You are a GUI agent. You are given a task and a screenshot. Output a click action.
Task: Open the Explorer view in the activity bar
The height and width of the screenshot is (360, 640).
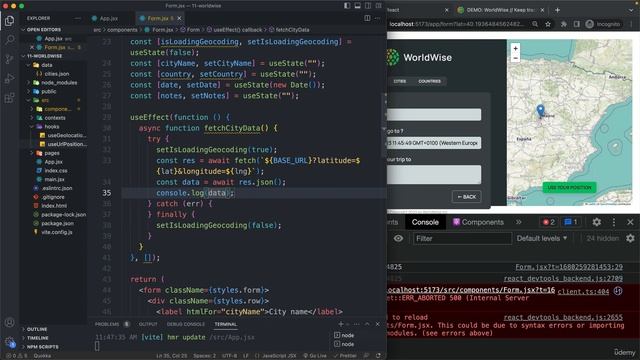(9, 20)
